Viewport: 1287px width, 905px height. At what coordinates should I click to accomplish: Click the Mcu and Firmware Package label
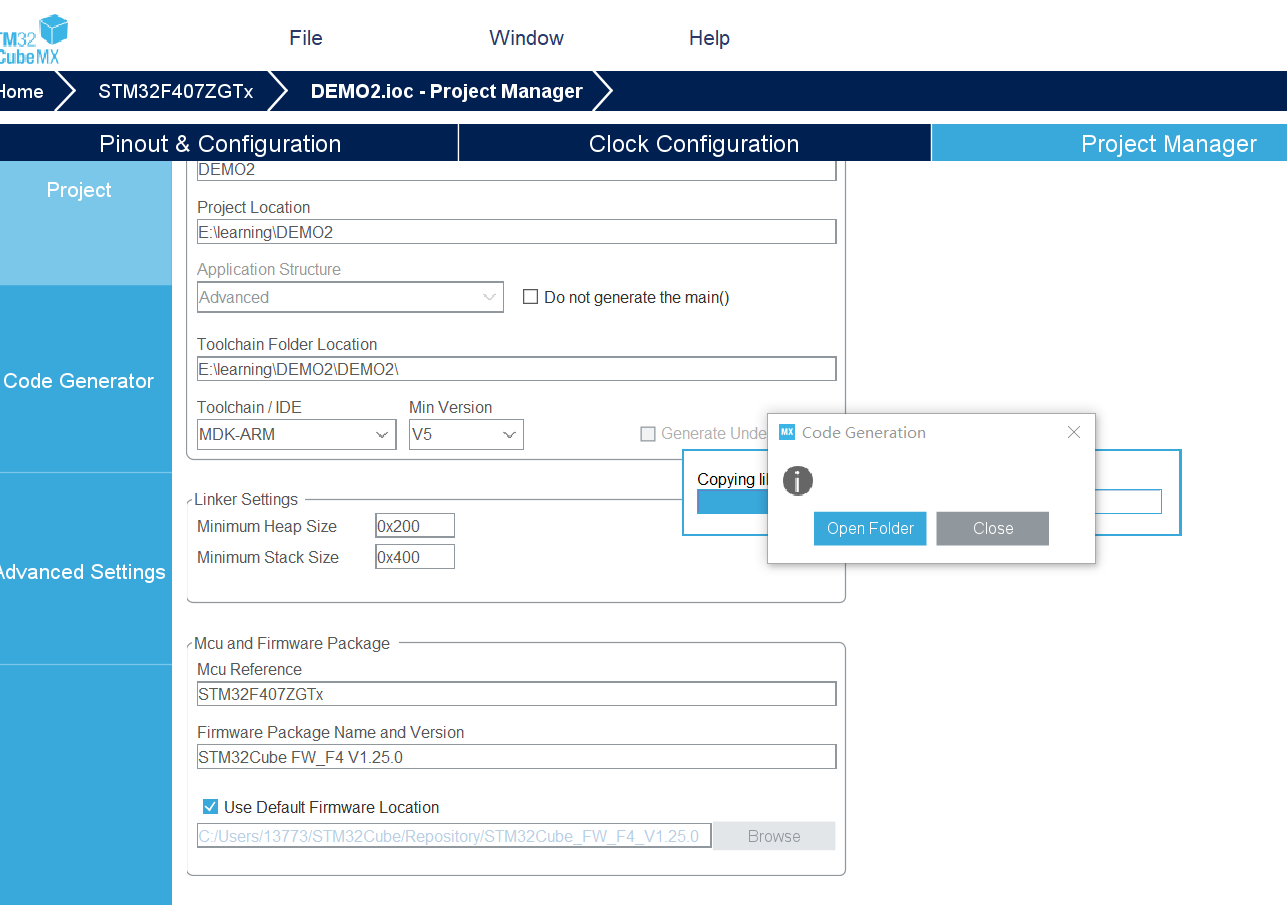(x=292, y=643)
